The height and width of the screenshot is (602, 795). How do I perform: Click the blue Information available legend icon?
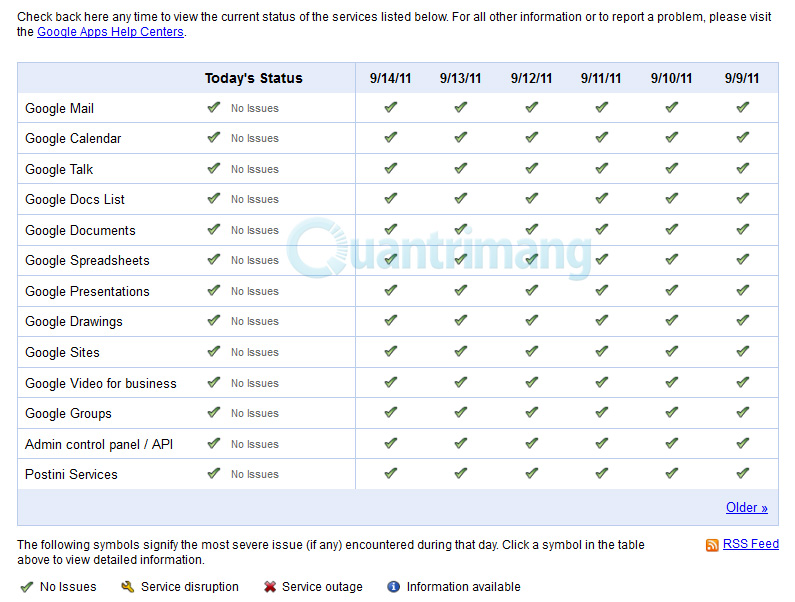point(394,587)
